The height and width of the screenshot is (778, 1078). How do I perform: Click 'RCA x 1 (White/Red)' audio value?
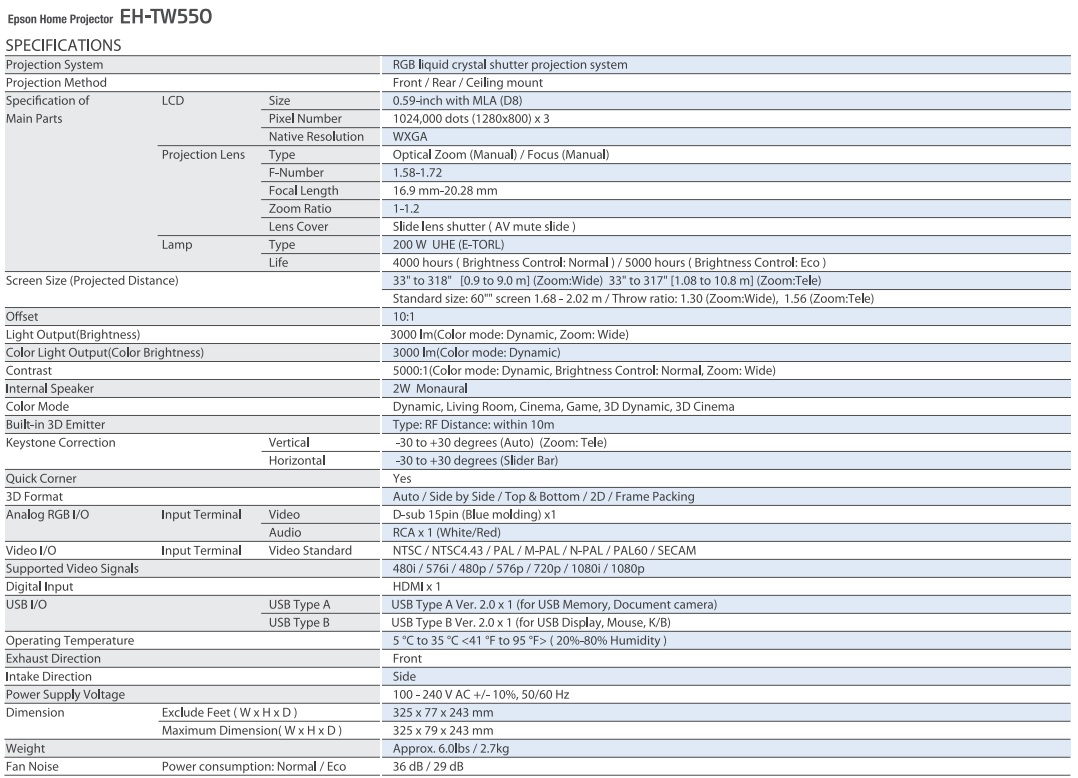point(447,533)
